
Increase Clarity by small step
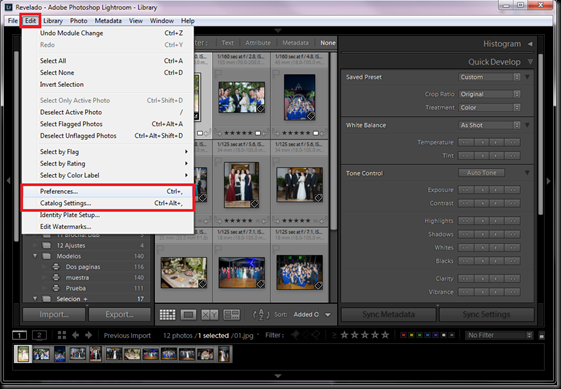pos(496,278)
